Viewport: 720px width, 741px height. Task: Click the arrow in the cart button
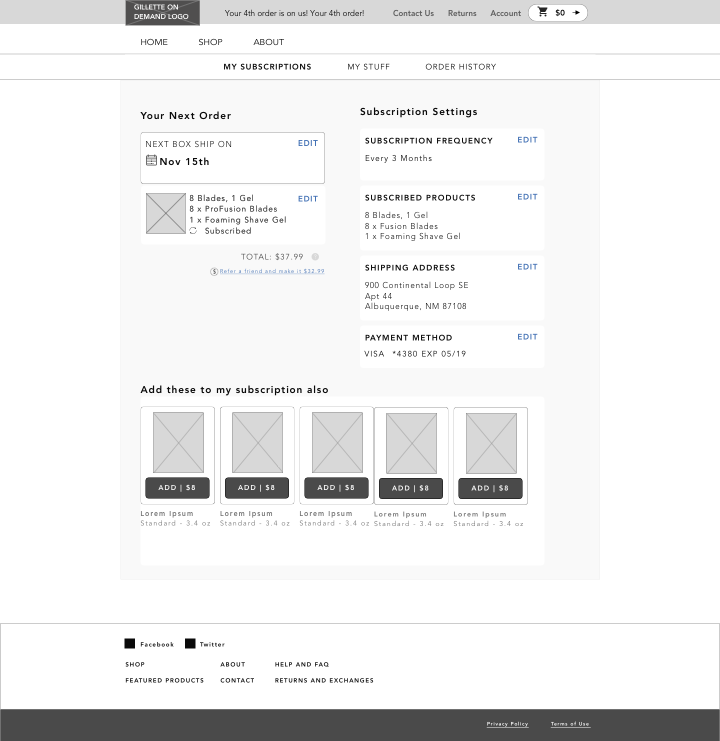coord(576,13)
